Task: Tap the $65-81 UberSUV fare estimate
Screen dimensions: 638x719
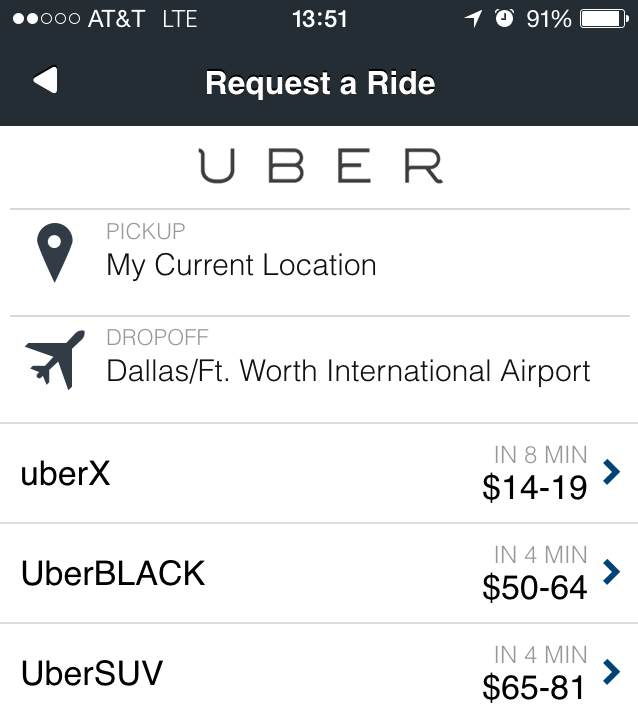Action: 534,687
